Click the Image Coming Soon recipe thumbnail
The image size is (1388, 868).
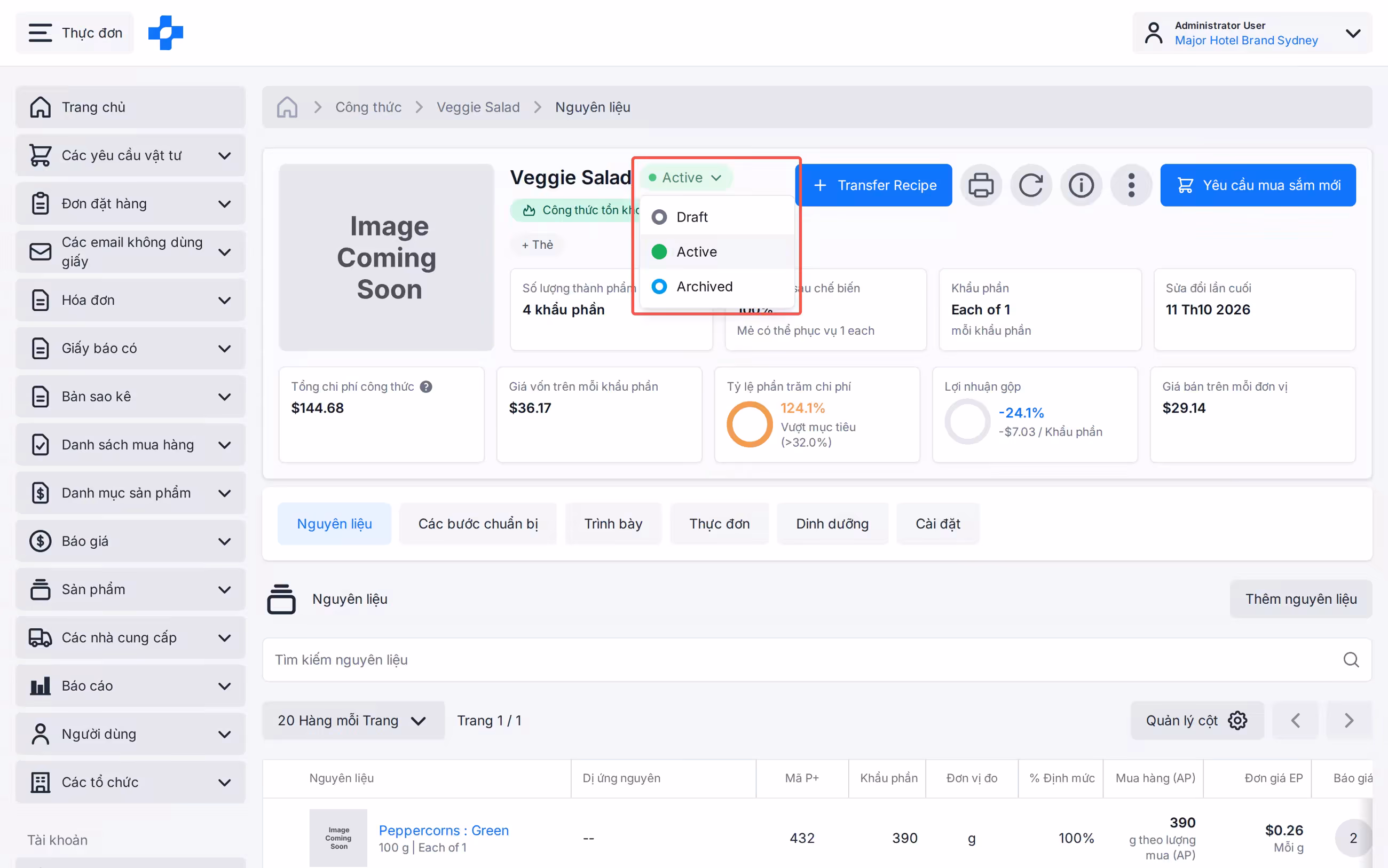pos(387,258)
